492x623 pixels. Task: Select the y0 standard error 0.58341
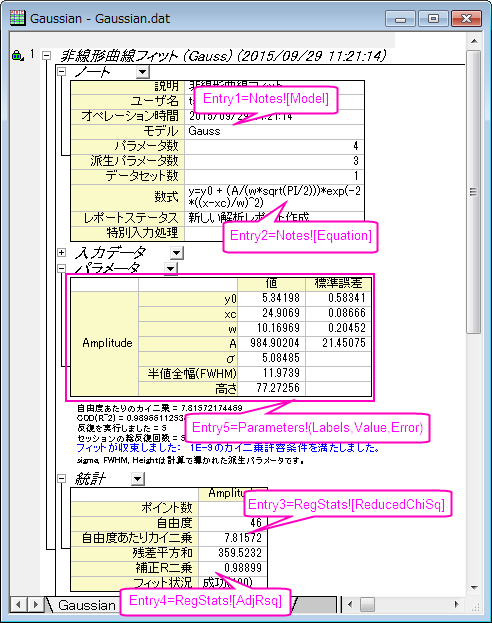(339, 298)
